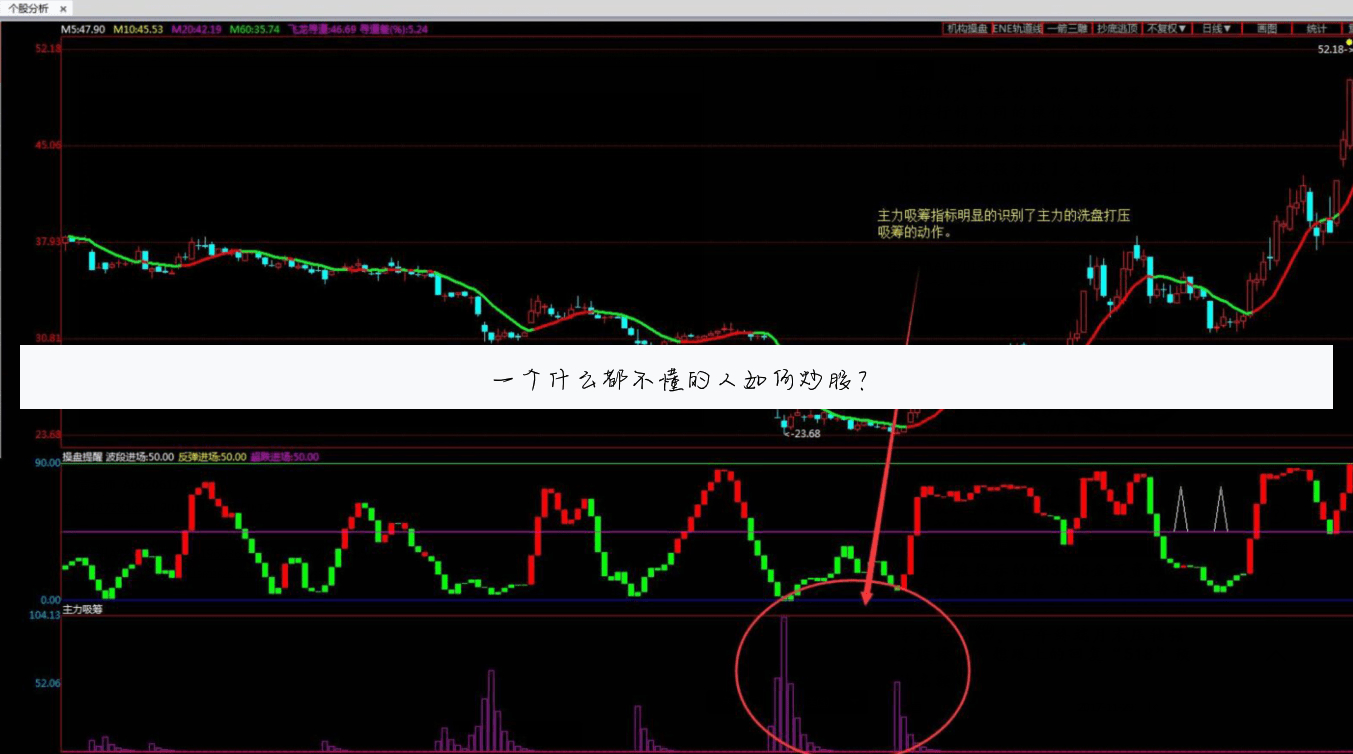Screen dimensions: 1353x754
Task: Click the 37.93 price axis label
Action: pyautogui.click(x=47, y=241)
